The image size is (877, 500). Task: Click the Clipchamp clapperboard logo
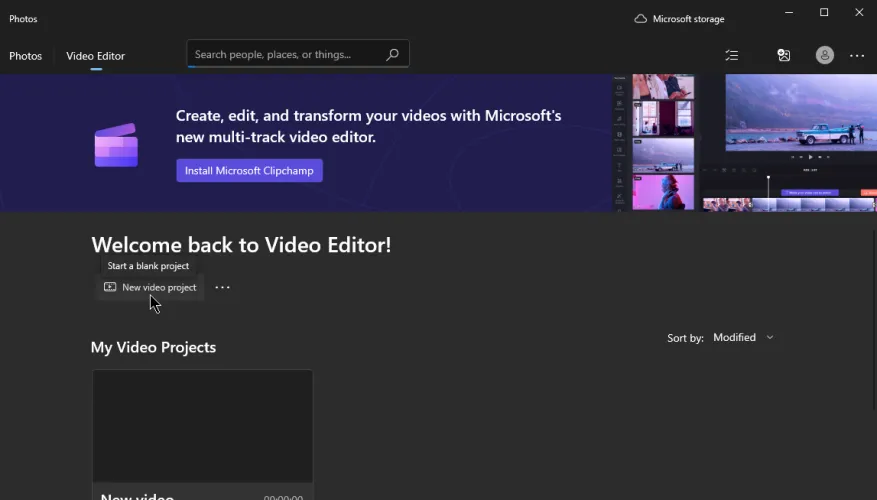[116, 146]
